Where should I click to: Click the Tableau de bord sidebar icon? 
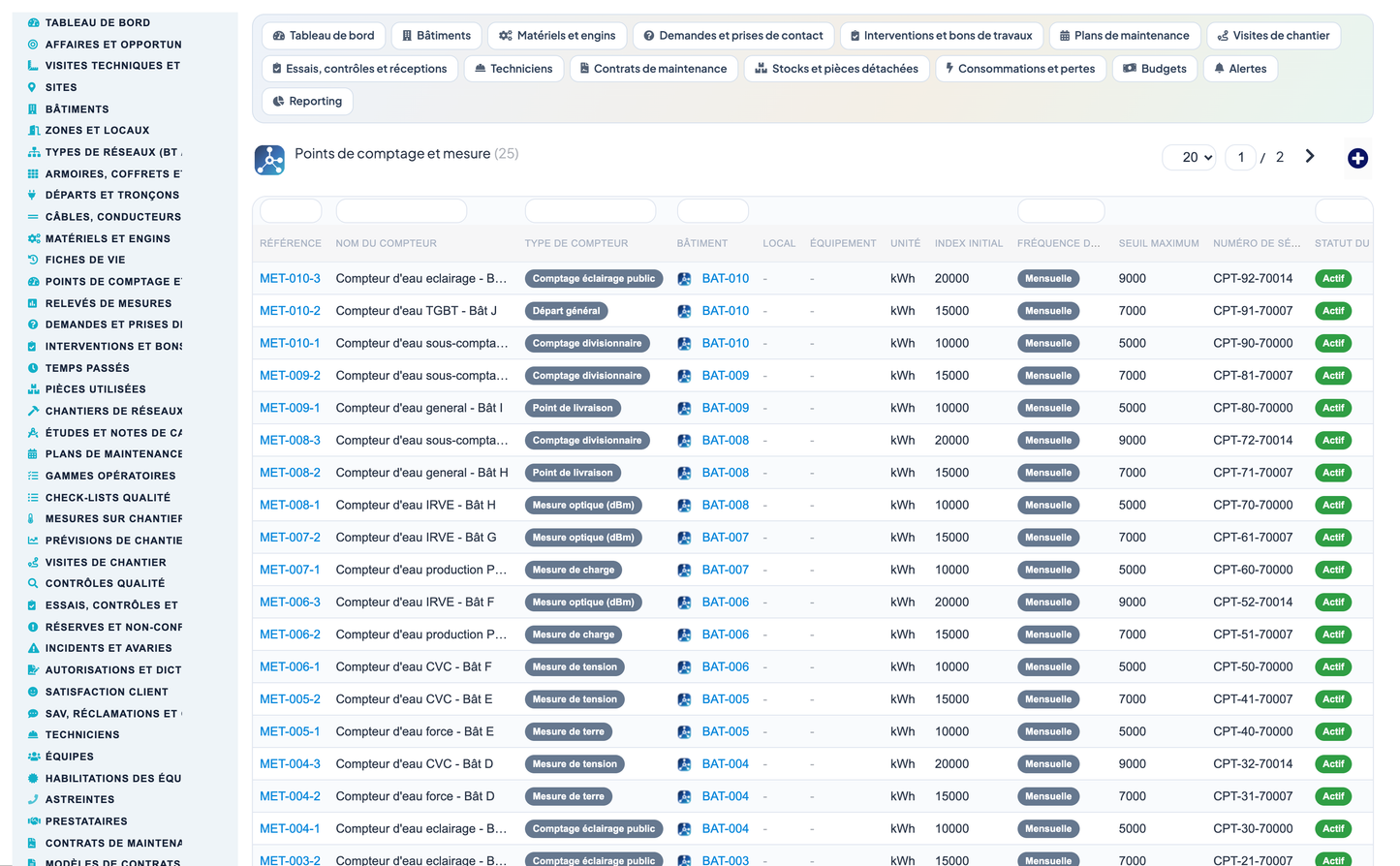(33, 22)
